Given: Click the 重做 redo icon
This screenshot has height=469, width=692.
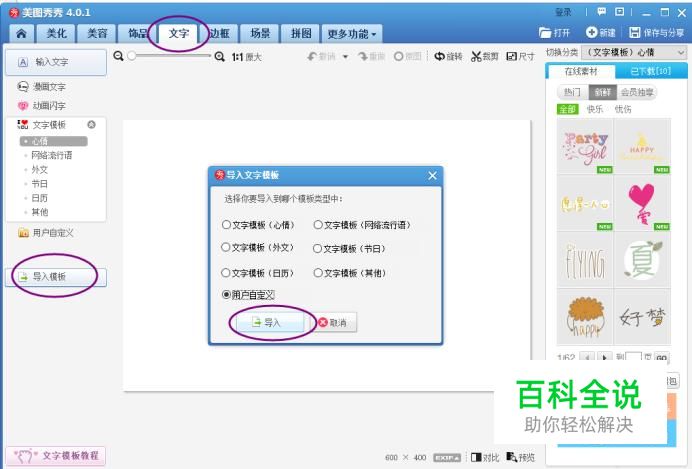Looking at the screenshot, I should coord(363,56).
